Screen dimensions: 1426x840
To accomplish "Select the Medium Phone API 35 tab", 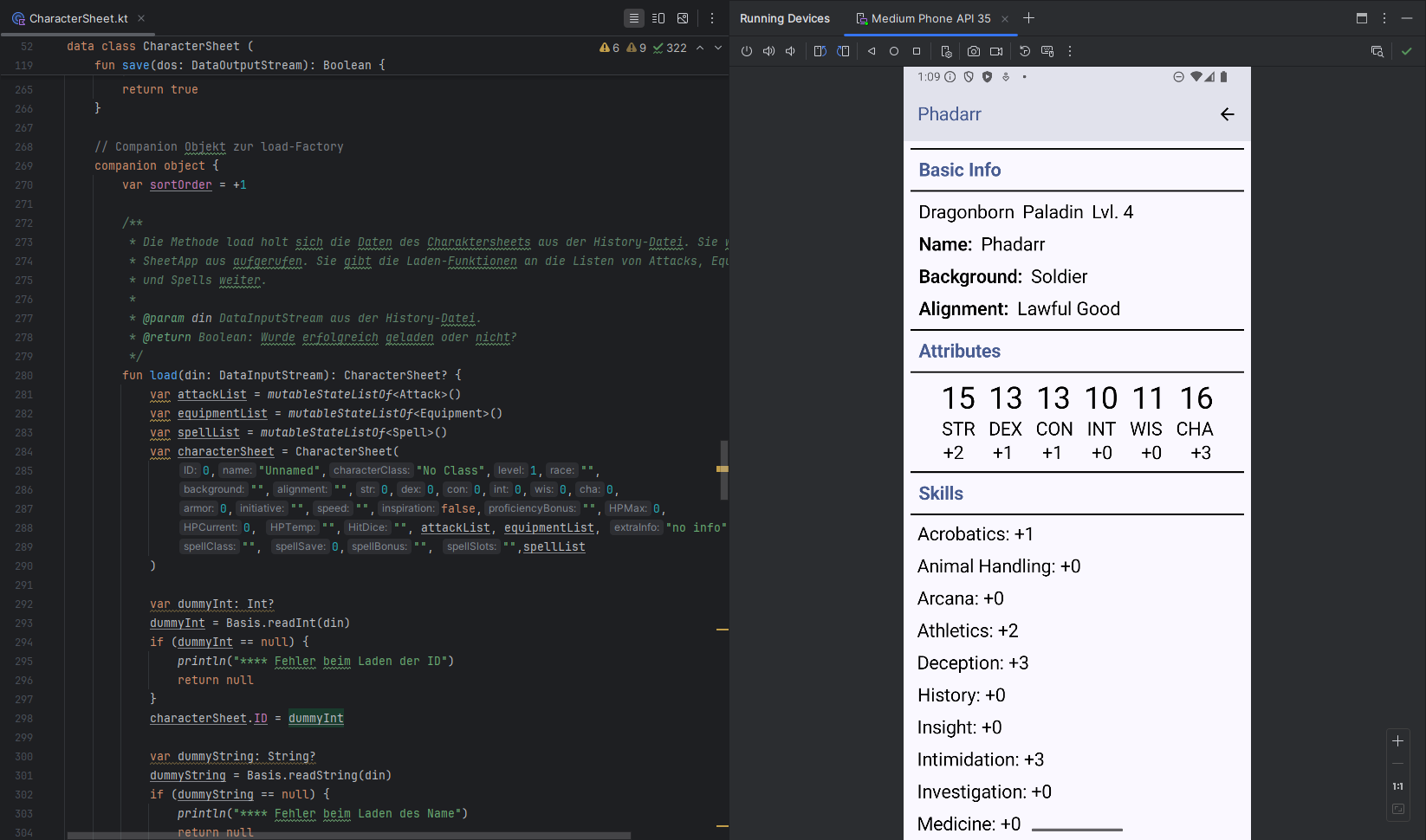I will tap(930, 18).
